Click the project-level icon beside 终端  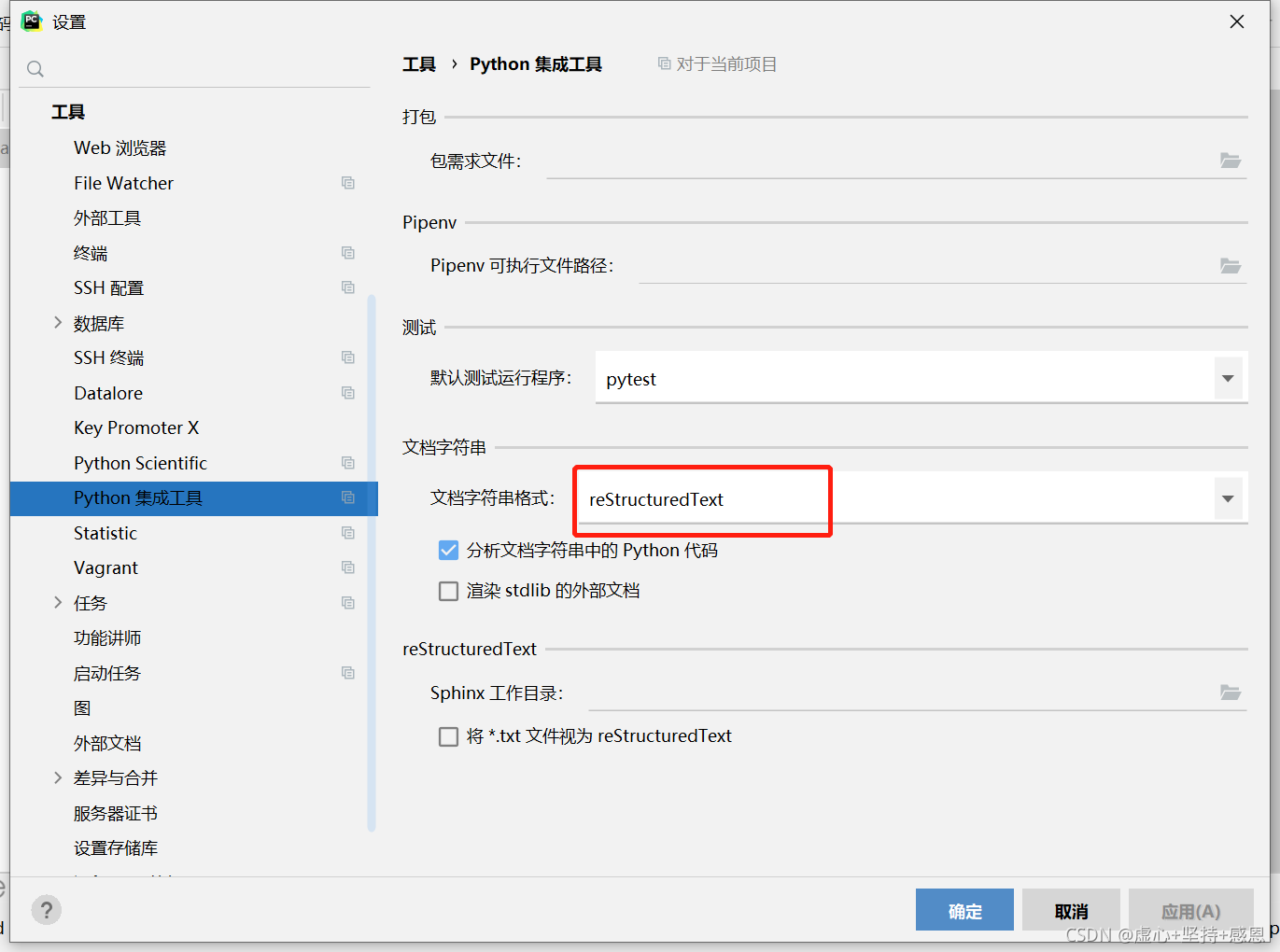348,253
